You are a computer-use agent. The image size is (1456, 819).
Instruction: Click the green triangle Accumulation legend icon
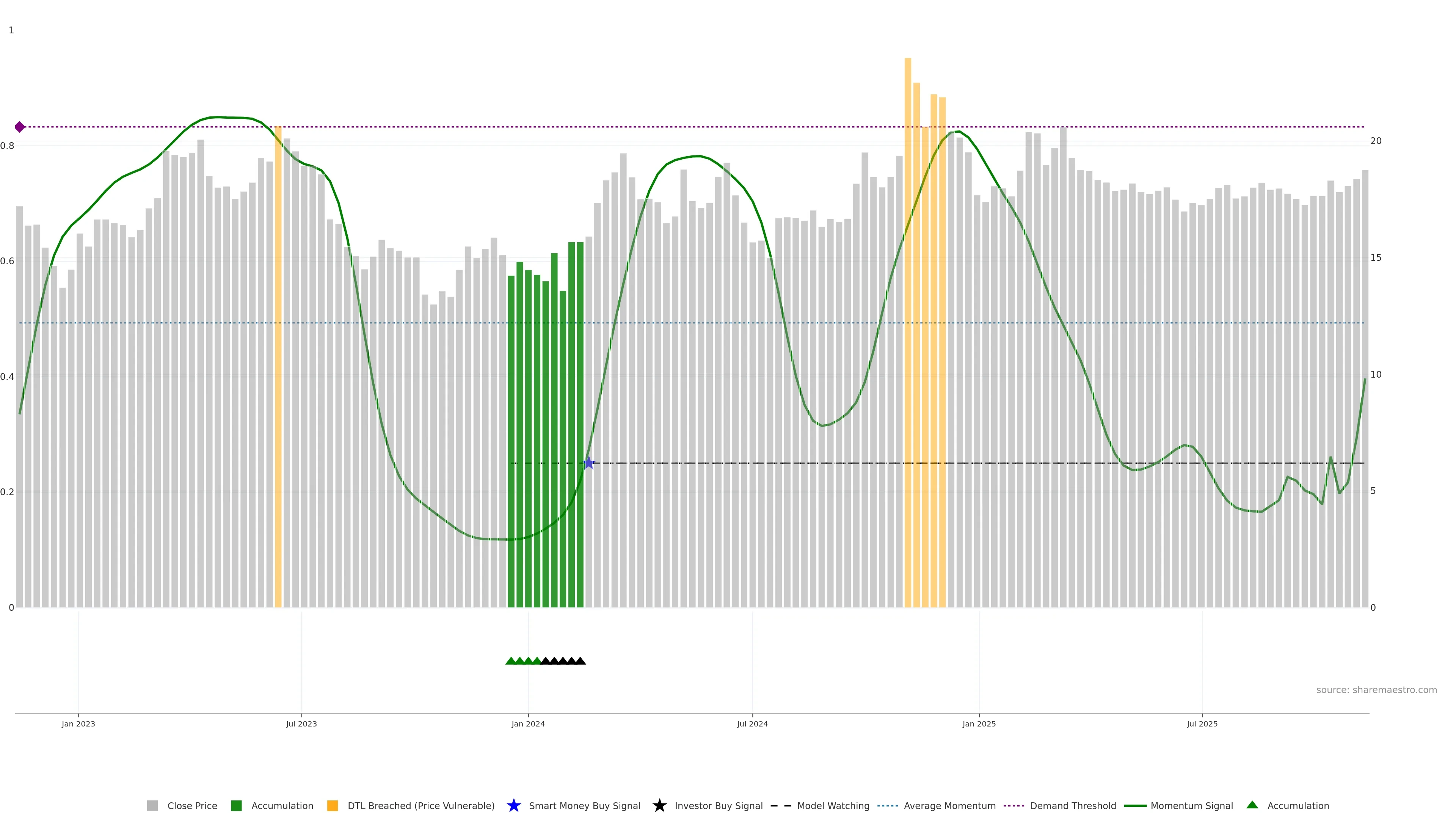coord(1252,805)
